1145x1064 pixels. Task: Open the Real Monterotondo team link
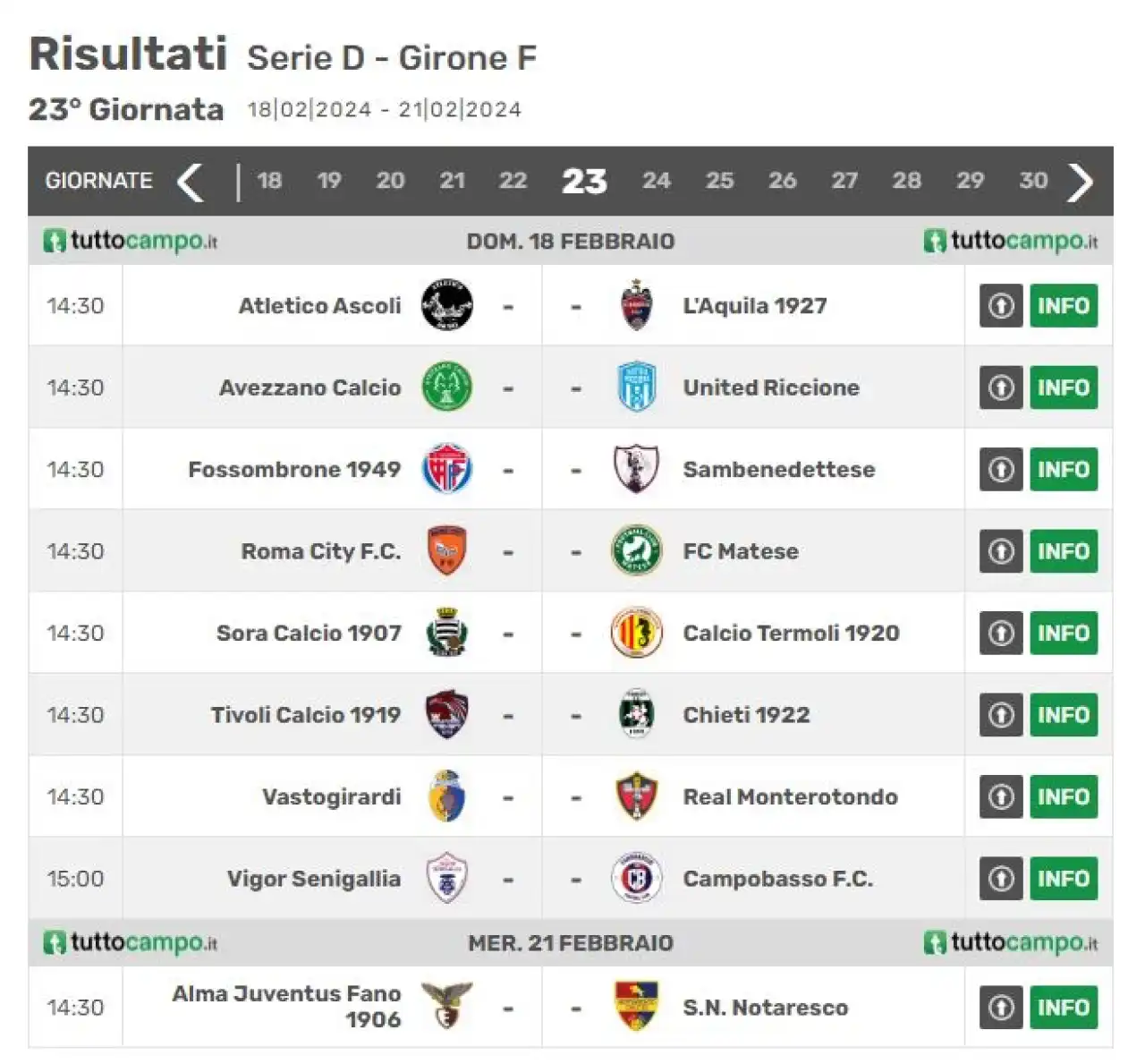pyautogui.click(x=790, y=796)
